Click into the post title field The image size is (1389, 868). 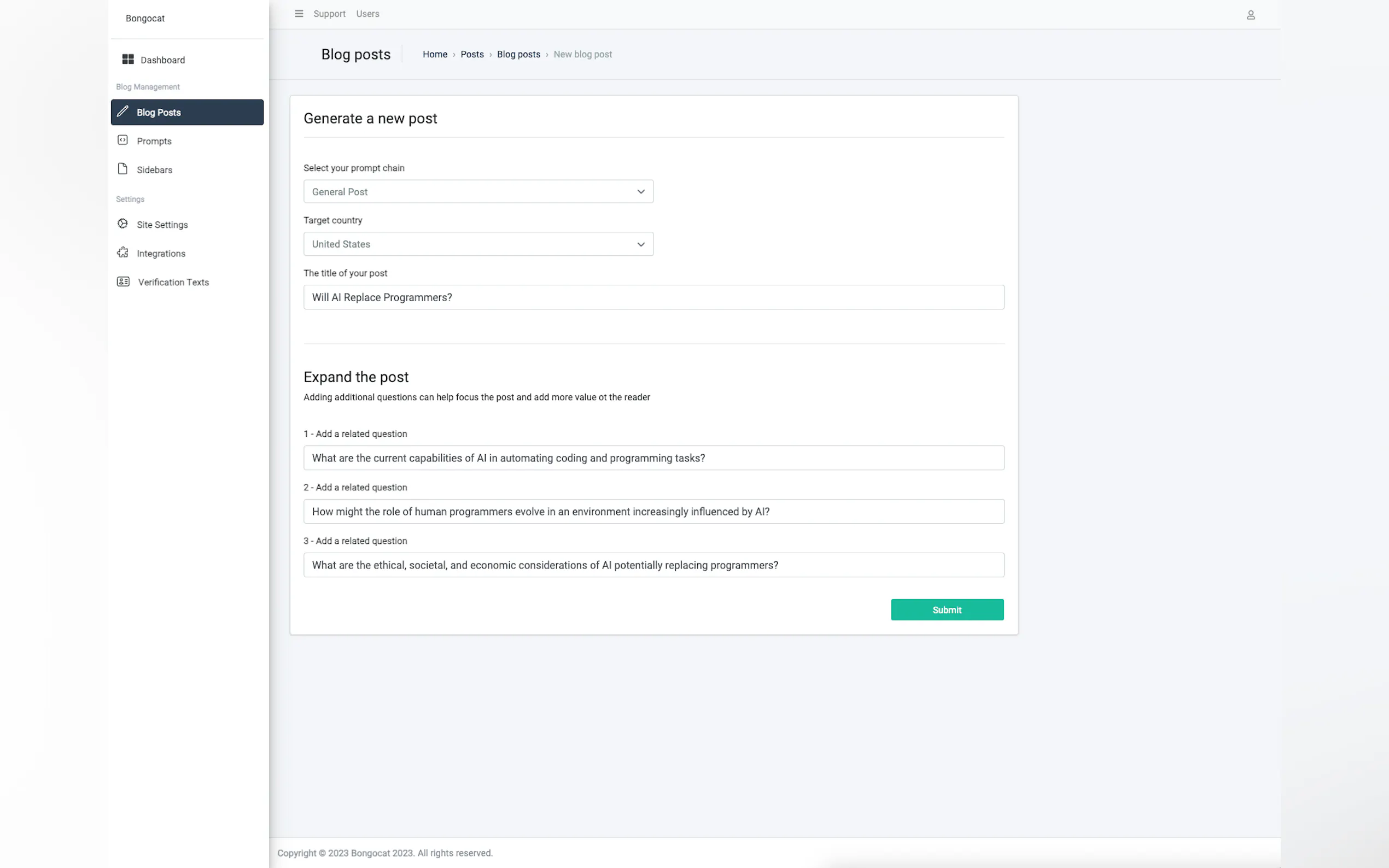(x=653, y=297)
